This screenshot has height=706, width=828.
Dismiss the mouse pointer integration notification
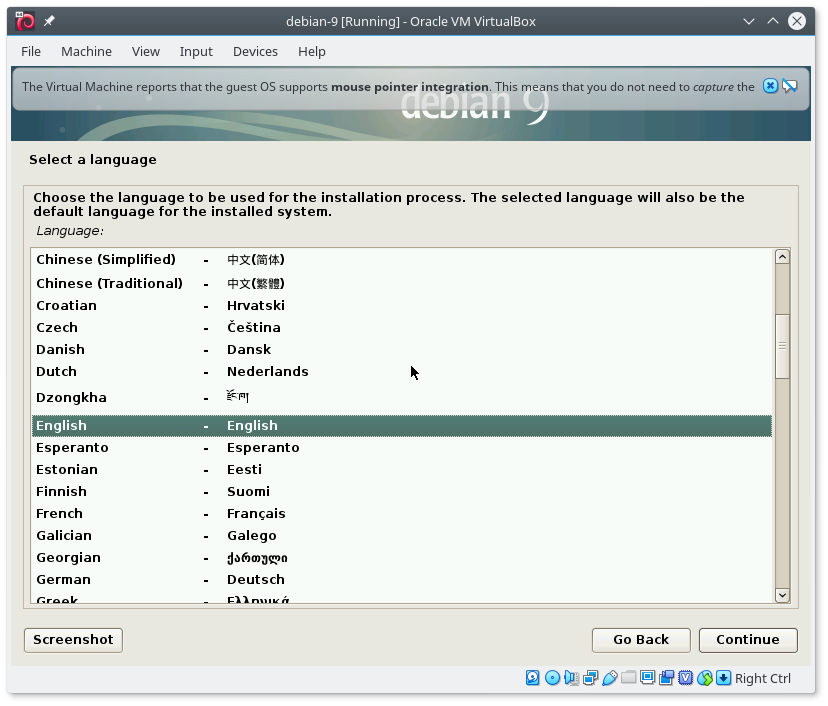(x=770, y=86)
